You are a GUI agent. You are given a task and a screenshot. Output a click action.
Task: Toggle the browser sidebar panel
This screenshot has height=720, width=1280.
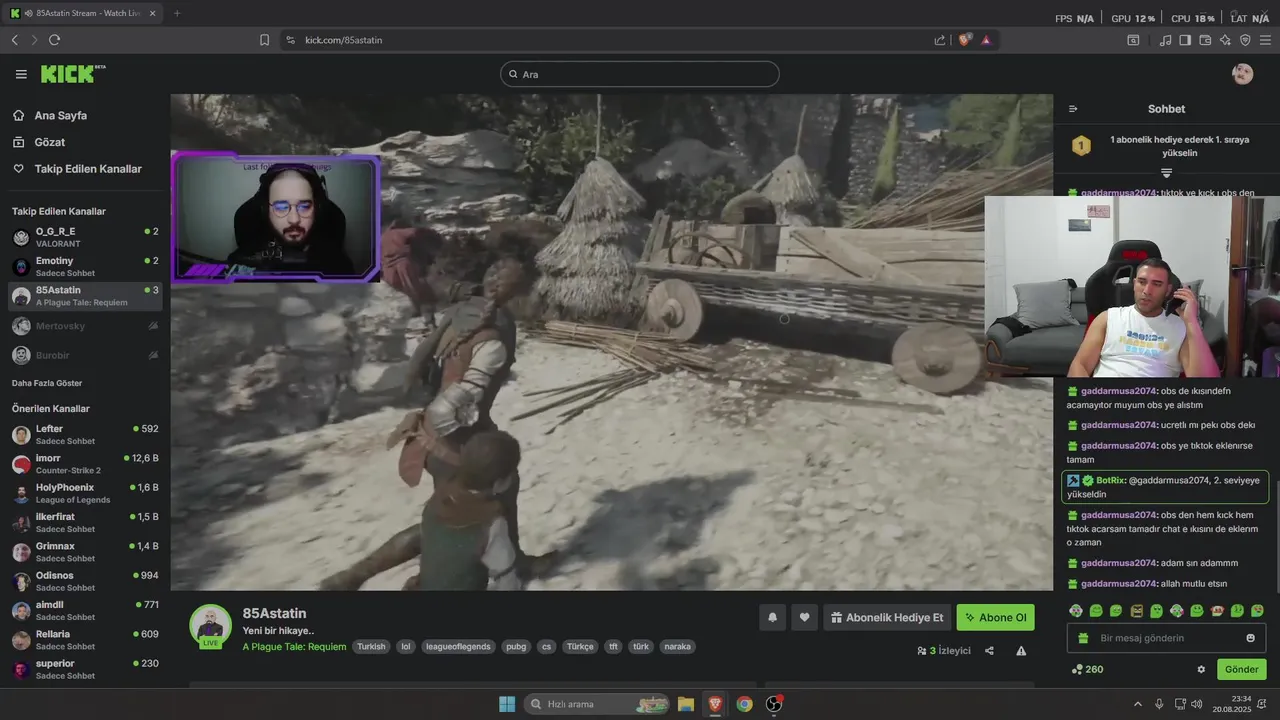coord(1185,40)
